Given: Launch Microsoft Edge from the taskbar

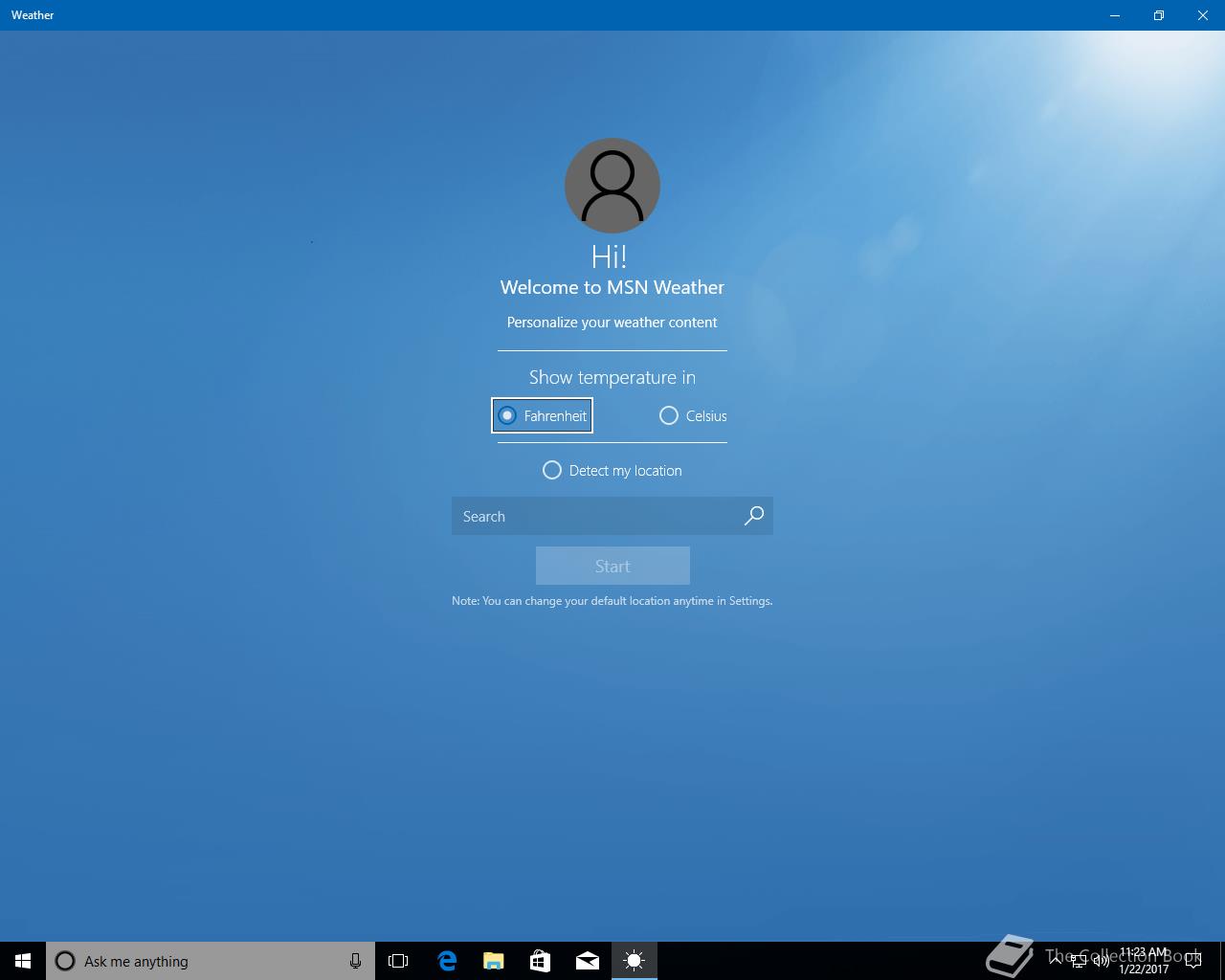Looking at the screenshot, I should click(447, 961).
